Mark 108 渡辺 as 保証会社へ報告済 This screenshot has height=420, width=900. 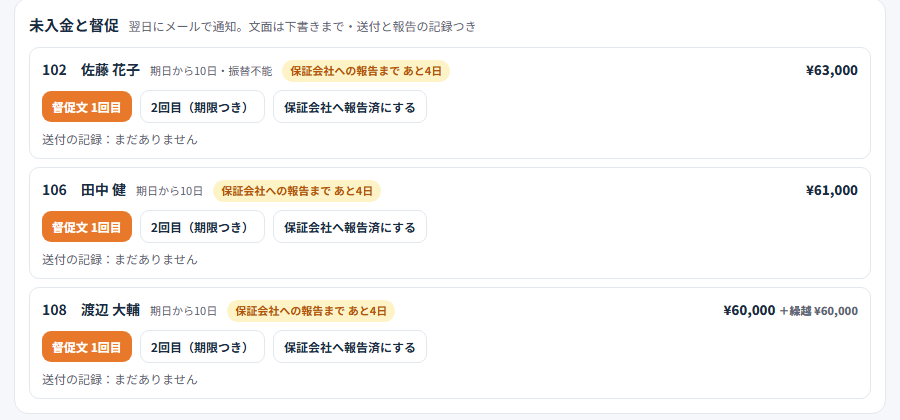tap(350, 347)
